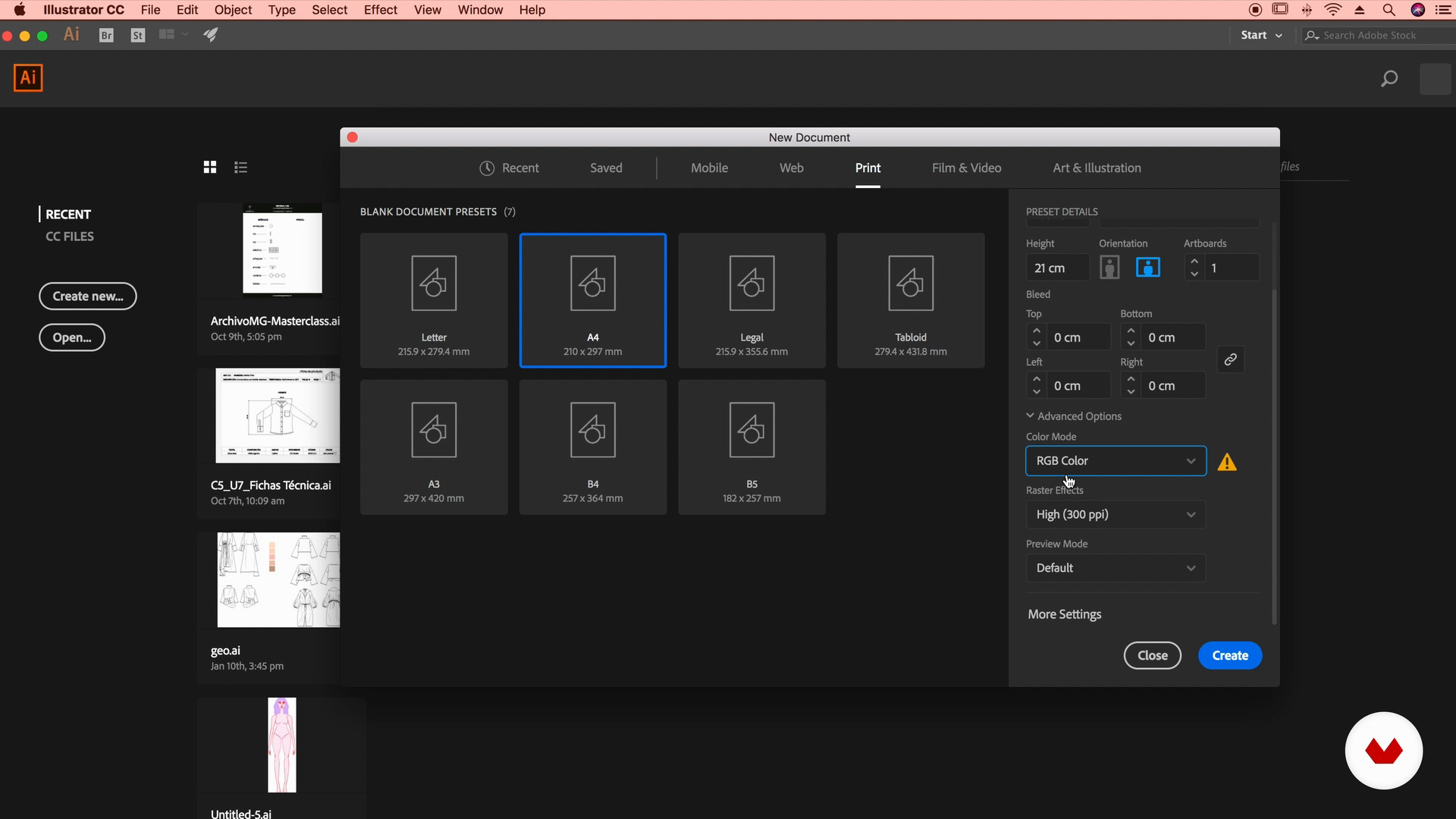Select landscape orientation icon
Image resolution: width=1456 pixels, height=819 pixels.
tap(1148, 268)
